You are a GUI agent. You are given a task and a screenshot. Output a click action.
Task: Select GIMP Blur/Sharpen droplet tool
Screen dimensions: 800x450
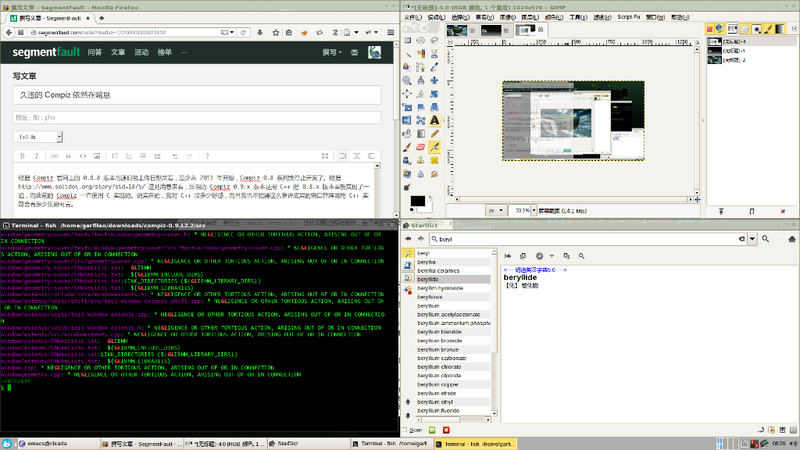pyautogui.click(x=420, y=173)
